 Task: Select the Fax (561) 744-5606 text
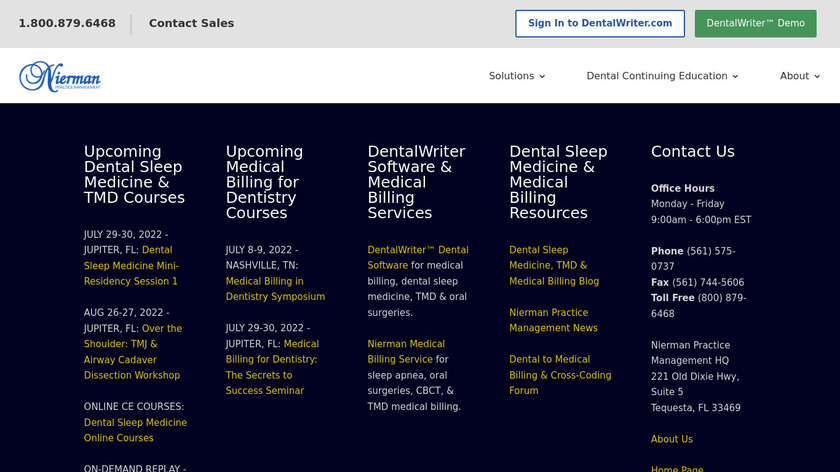coord(698,282)
